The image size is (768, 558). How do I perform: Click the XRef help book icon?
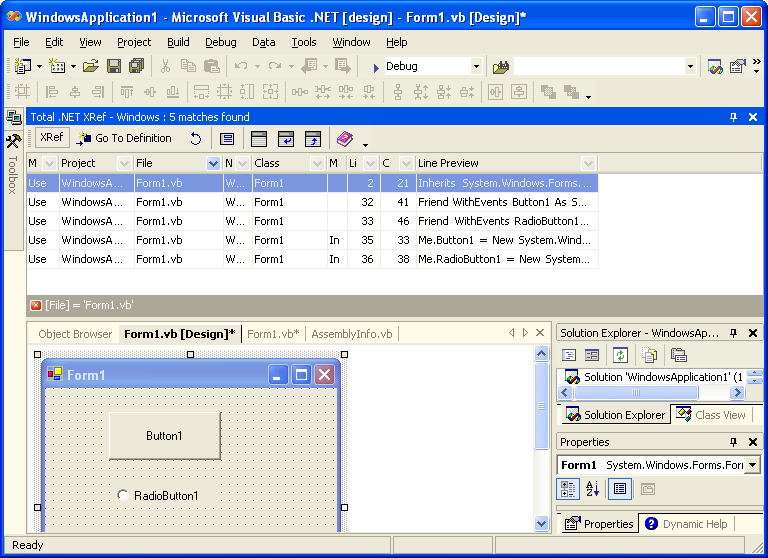pos(345,139)
